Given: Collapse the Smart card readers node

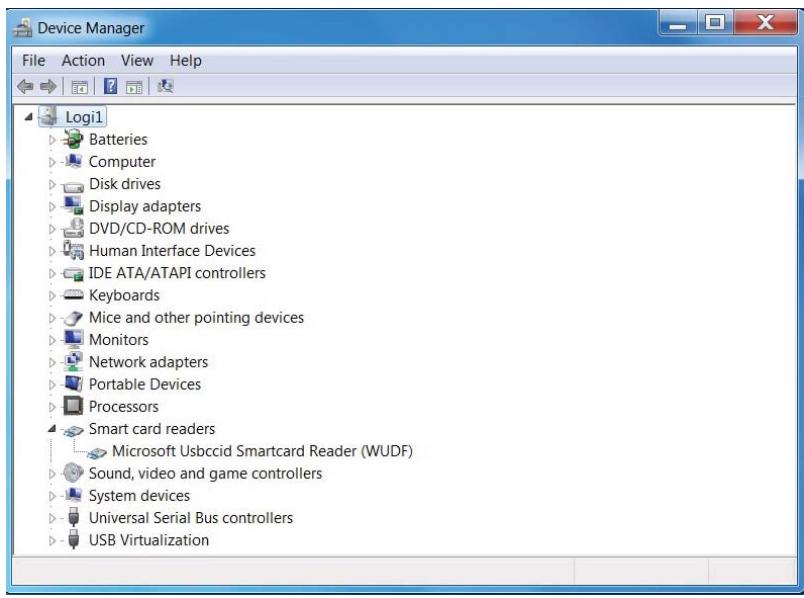Looking at the screenshot, I should click(52, 429).
